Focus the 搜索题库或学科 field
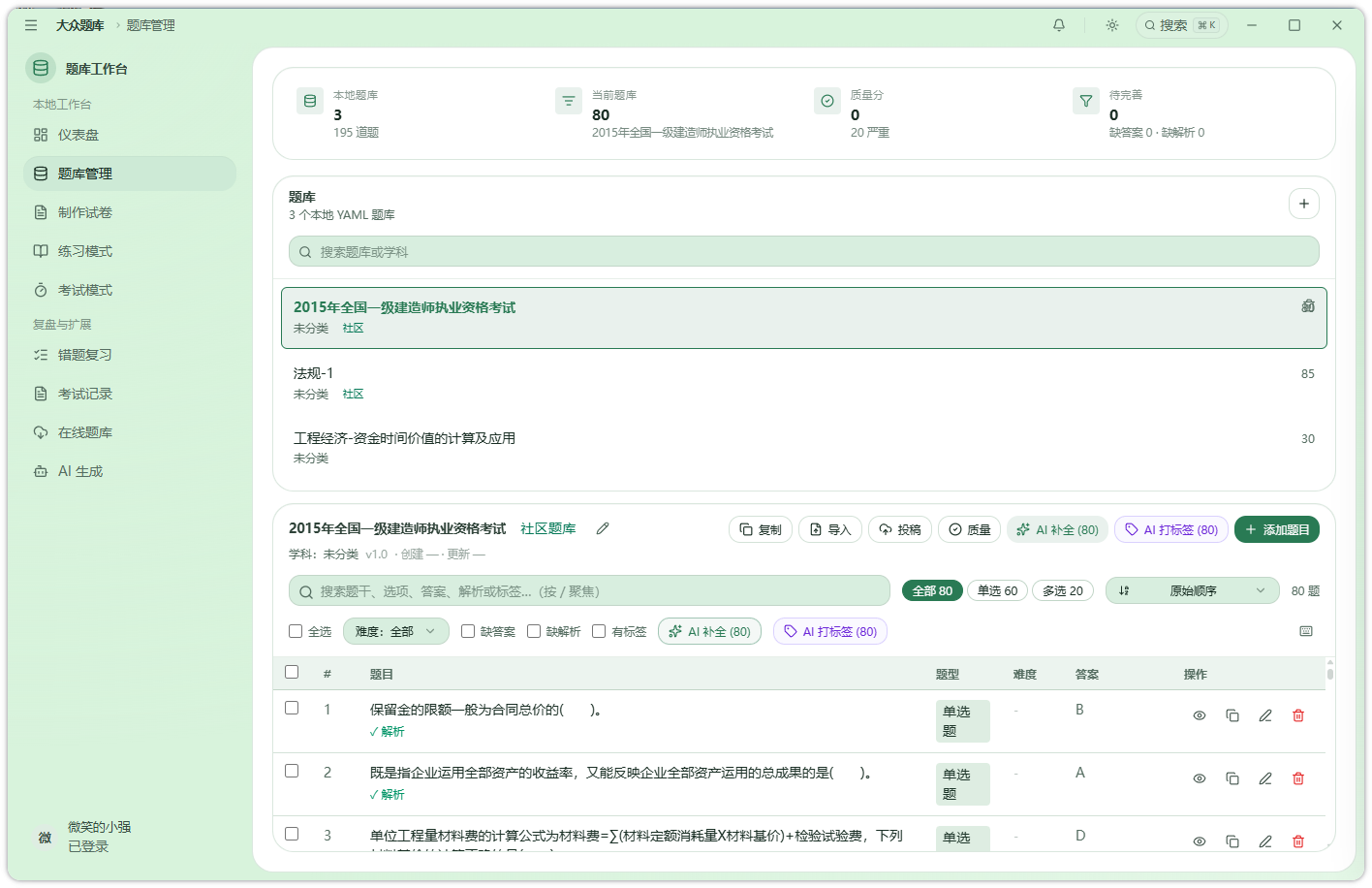1372x888 pixels. (804, 252)
